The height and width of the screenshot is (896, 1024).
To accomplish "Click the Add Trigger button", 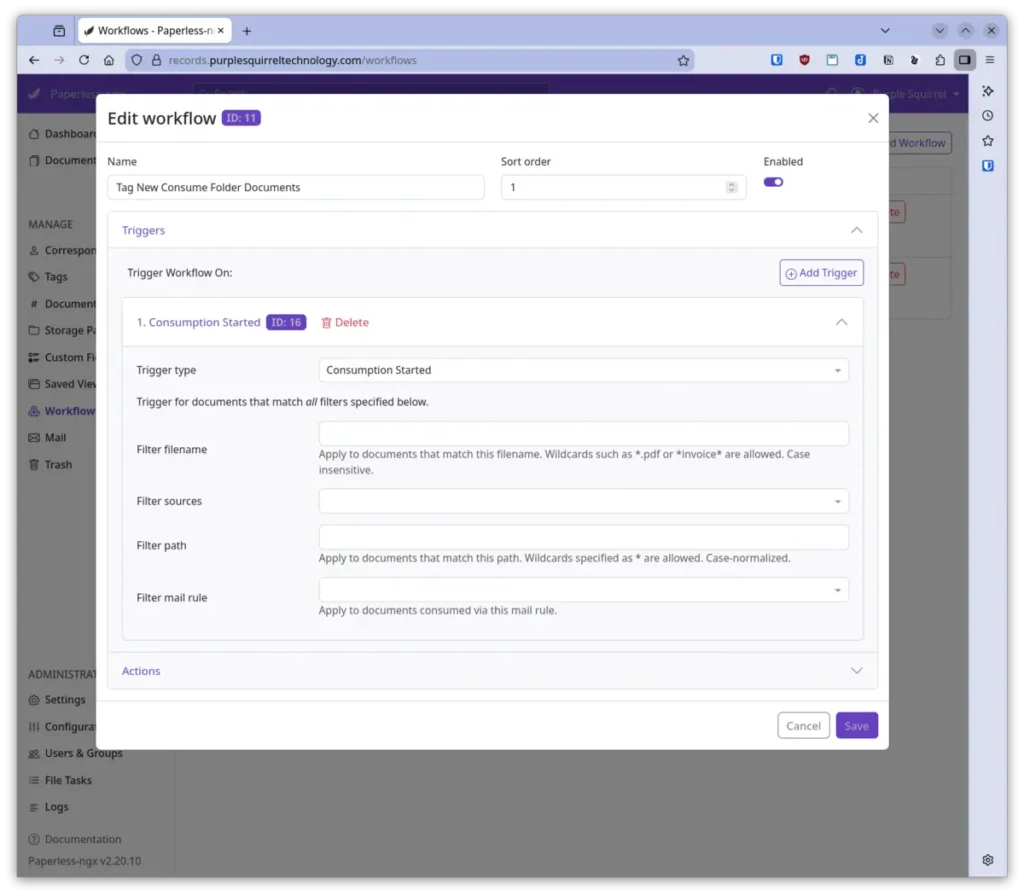I will coord(821,272).
